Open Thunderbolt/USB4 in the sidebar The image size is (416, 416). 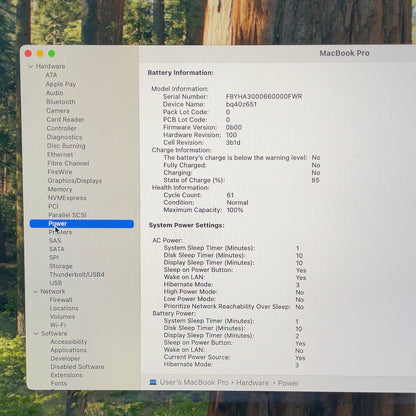click(x=77, y=275)
